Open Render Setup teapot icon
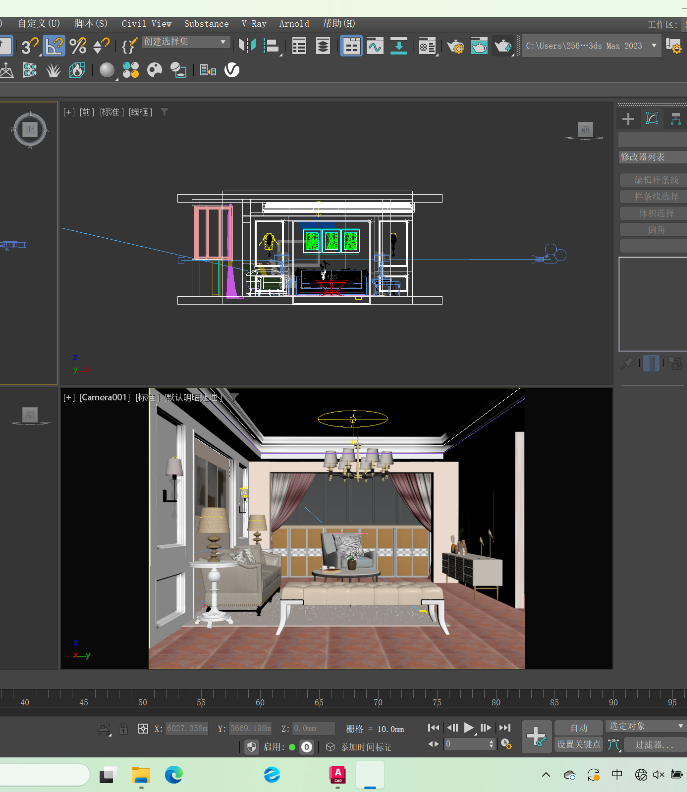The width and height of the screenshot is (687, 792). [x=456, y=46]
